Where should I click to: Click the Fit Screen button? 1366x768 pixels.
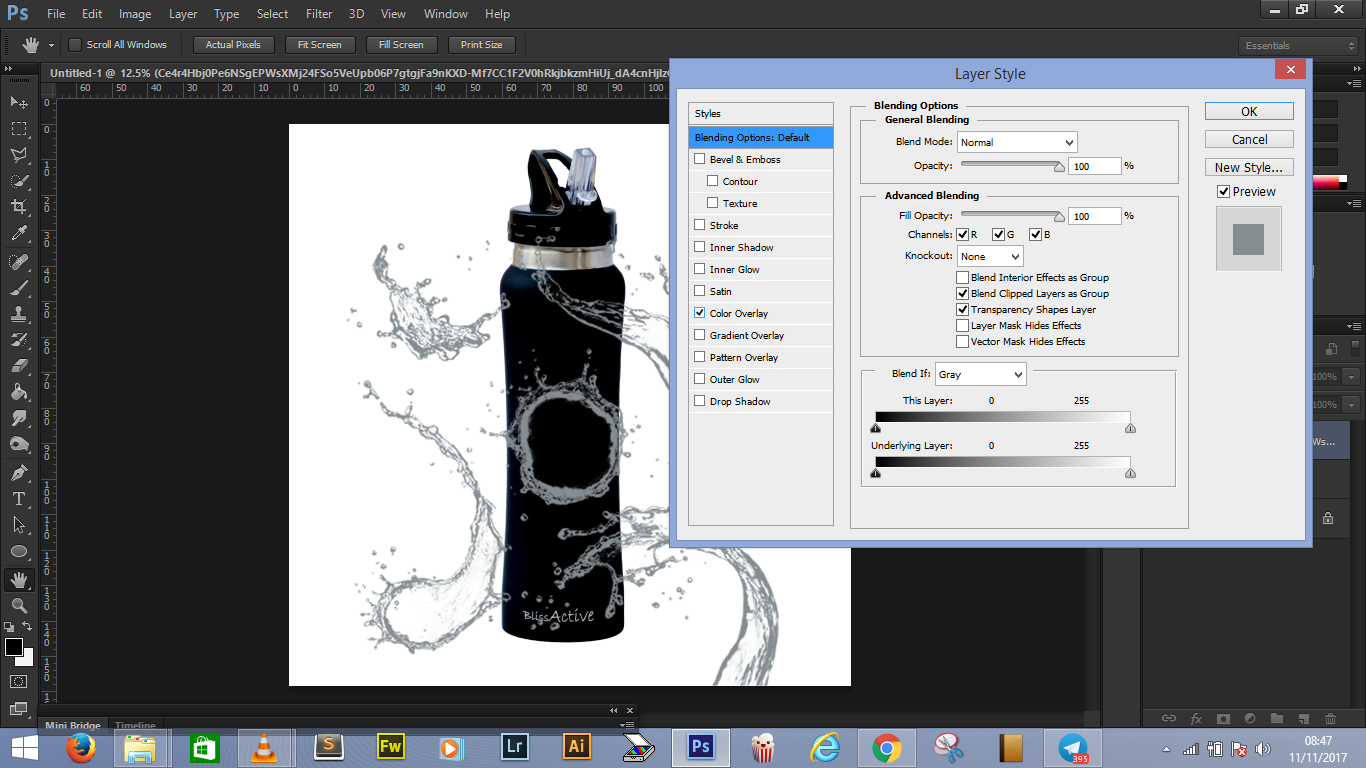(319, 44)
